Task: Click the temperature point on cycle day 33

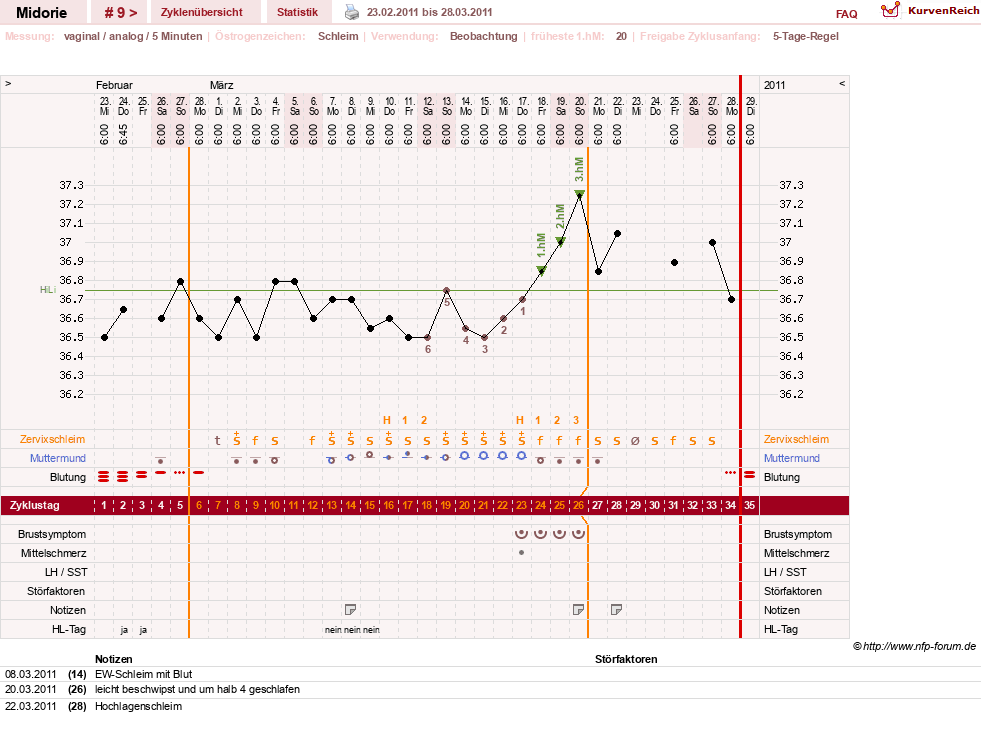Action: pyautogui.click(x=712, y=242)
